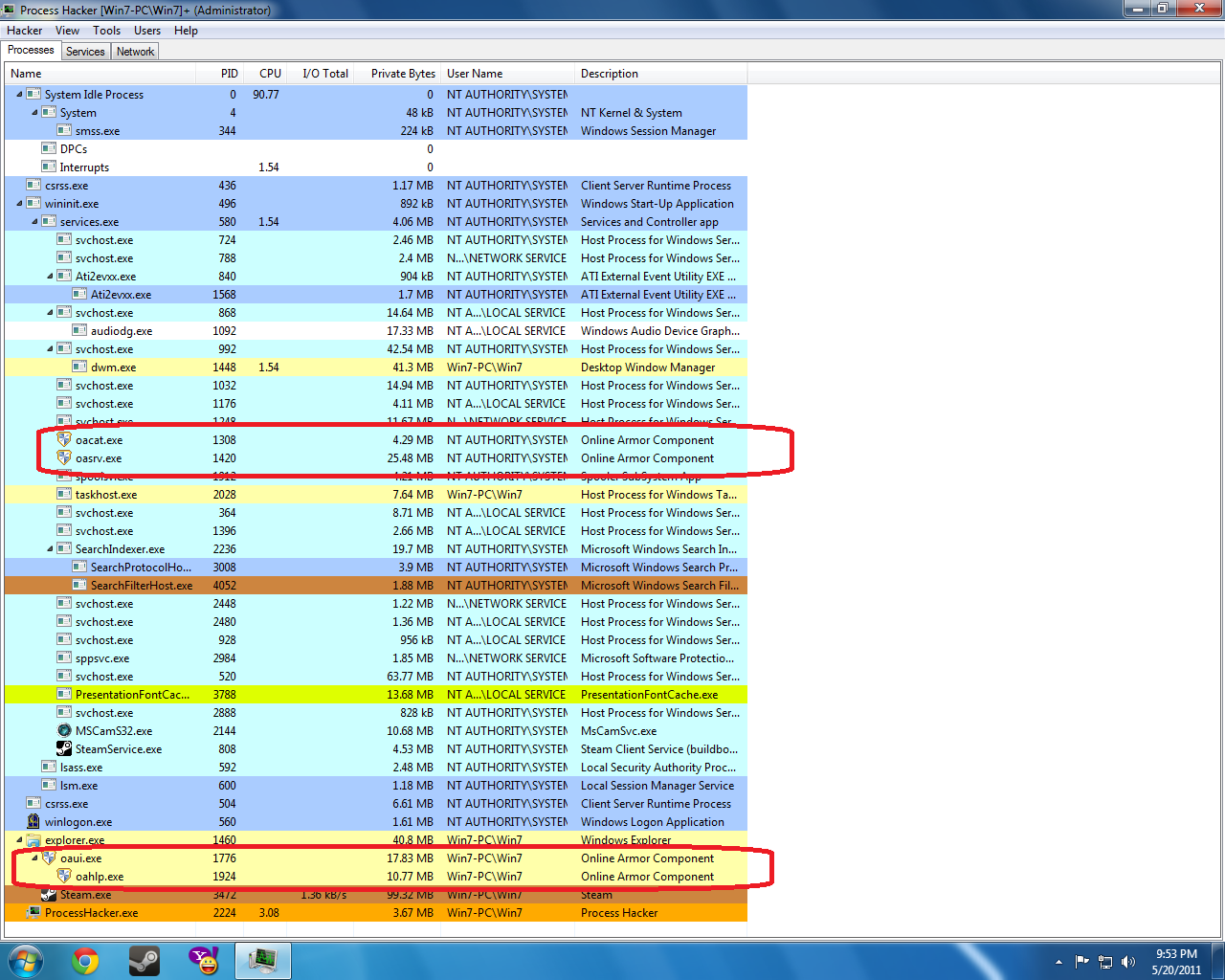Sort processes by PID column header
Image resolution: width=1225 pixels, height=980 pixels.
coord(219,74)
